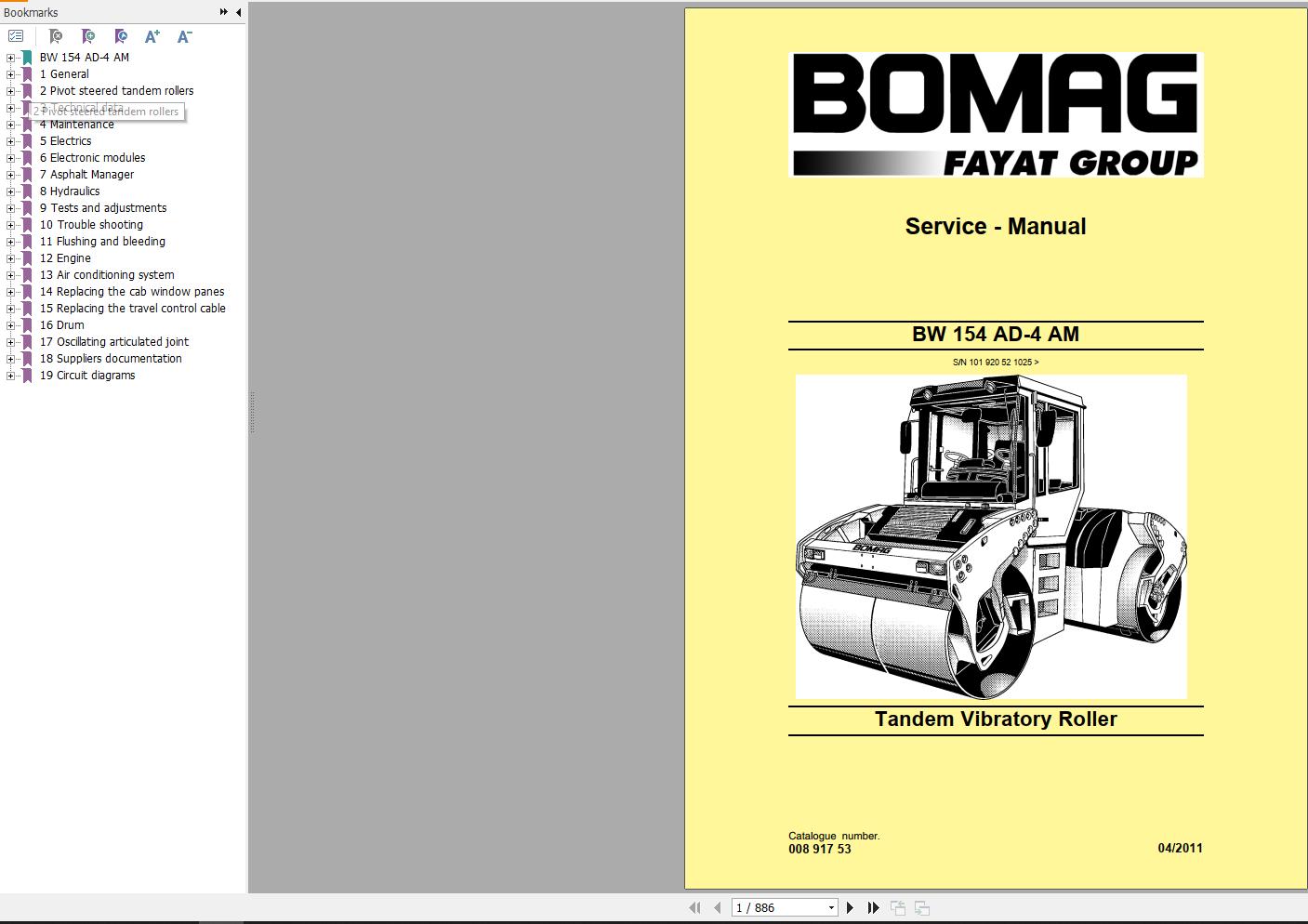Open 15 Replacing the travel control cable

(x=133, y=309)
